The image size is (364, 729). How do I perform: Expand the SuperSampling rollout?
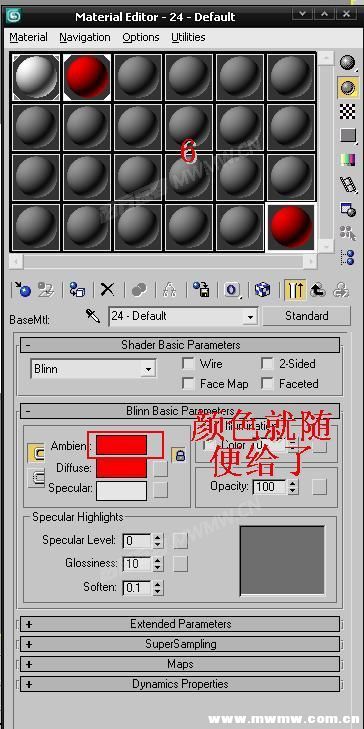click(180, 644)
